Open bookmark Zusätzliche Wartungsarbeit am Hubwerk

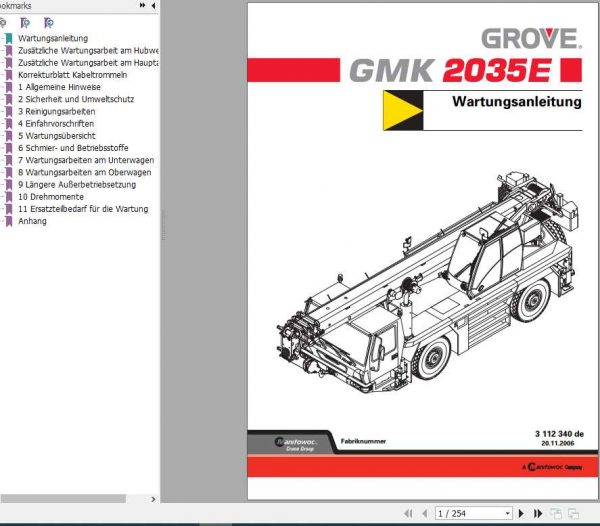coord(88,50)
